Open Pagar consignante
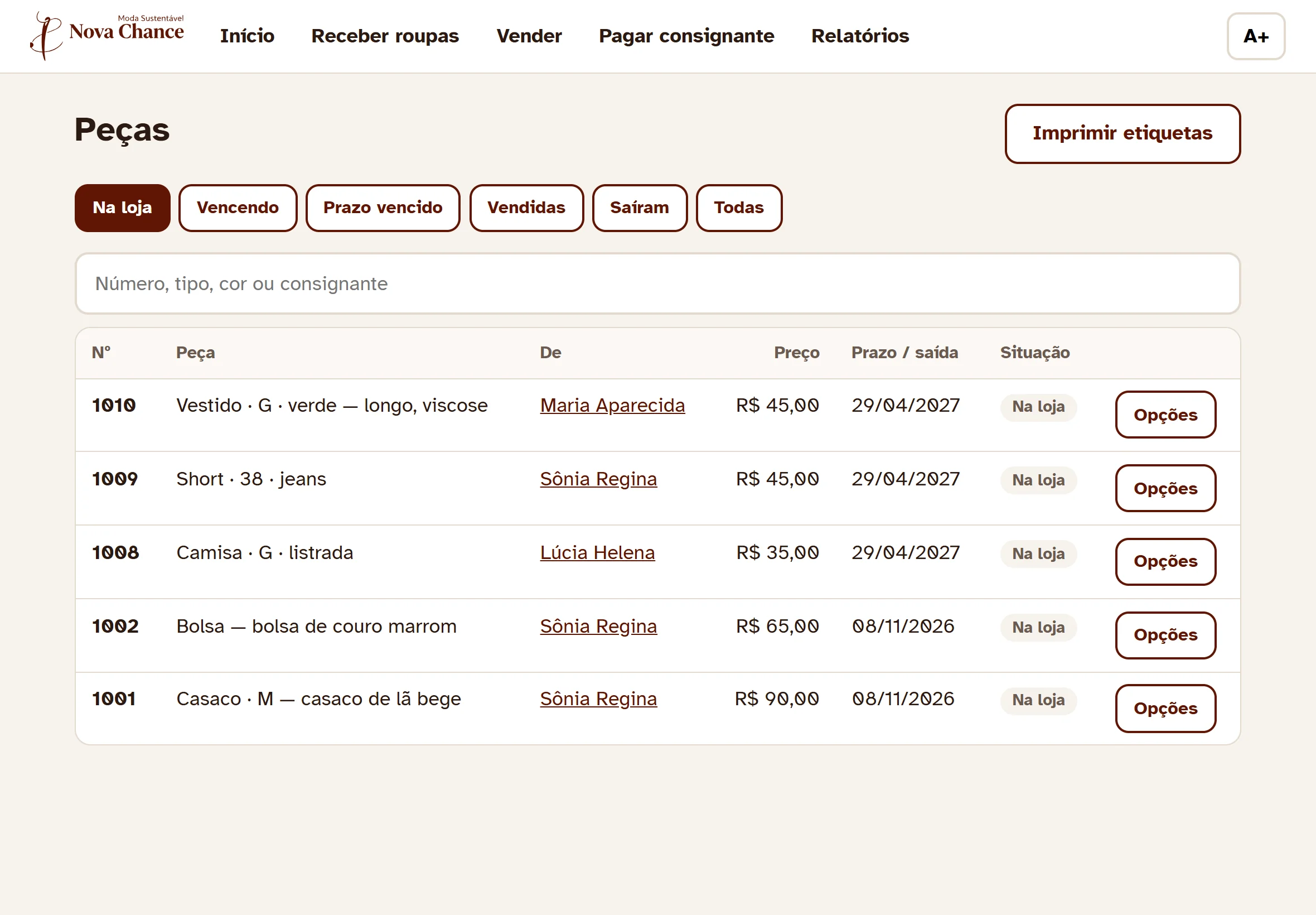 (686, 36)
